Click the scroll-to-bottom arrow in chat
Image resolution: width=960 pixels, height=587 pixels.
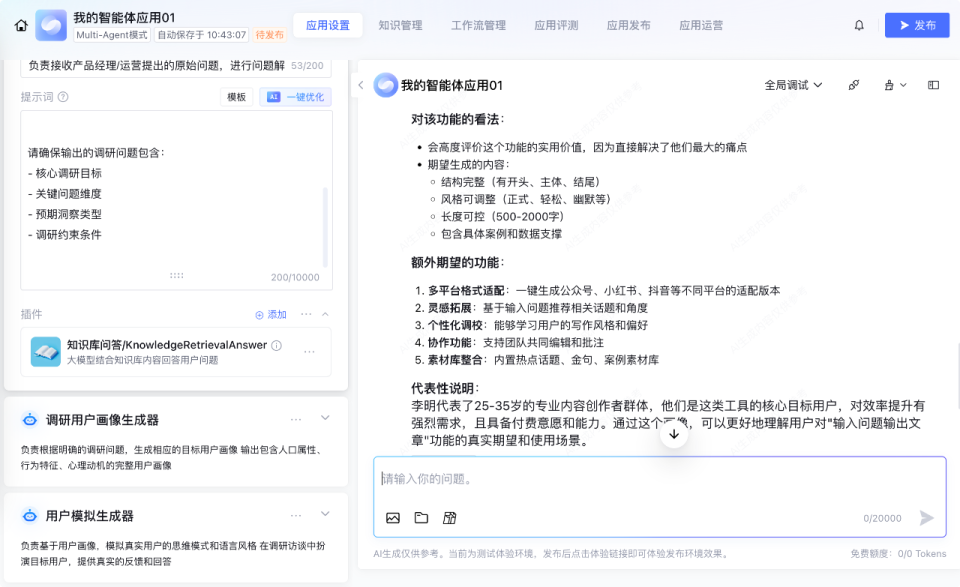click(x=674, y=436)
